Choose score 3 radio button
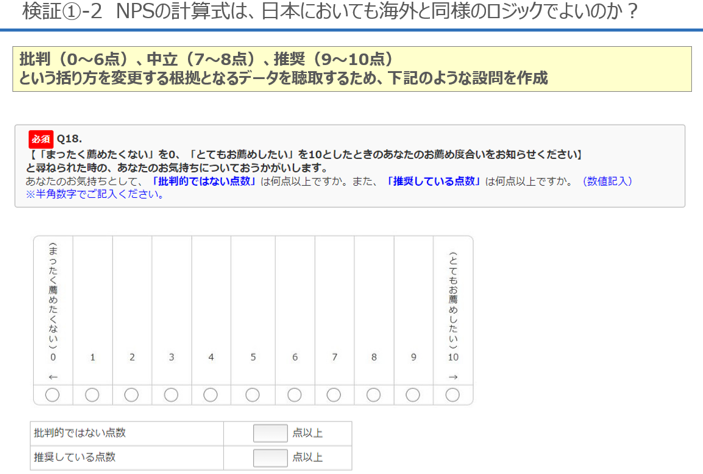Screen dimensions: 703x474 tap(171, 395)
